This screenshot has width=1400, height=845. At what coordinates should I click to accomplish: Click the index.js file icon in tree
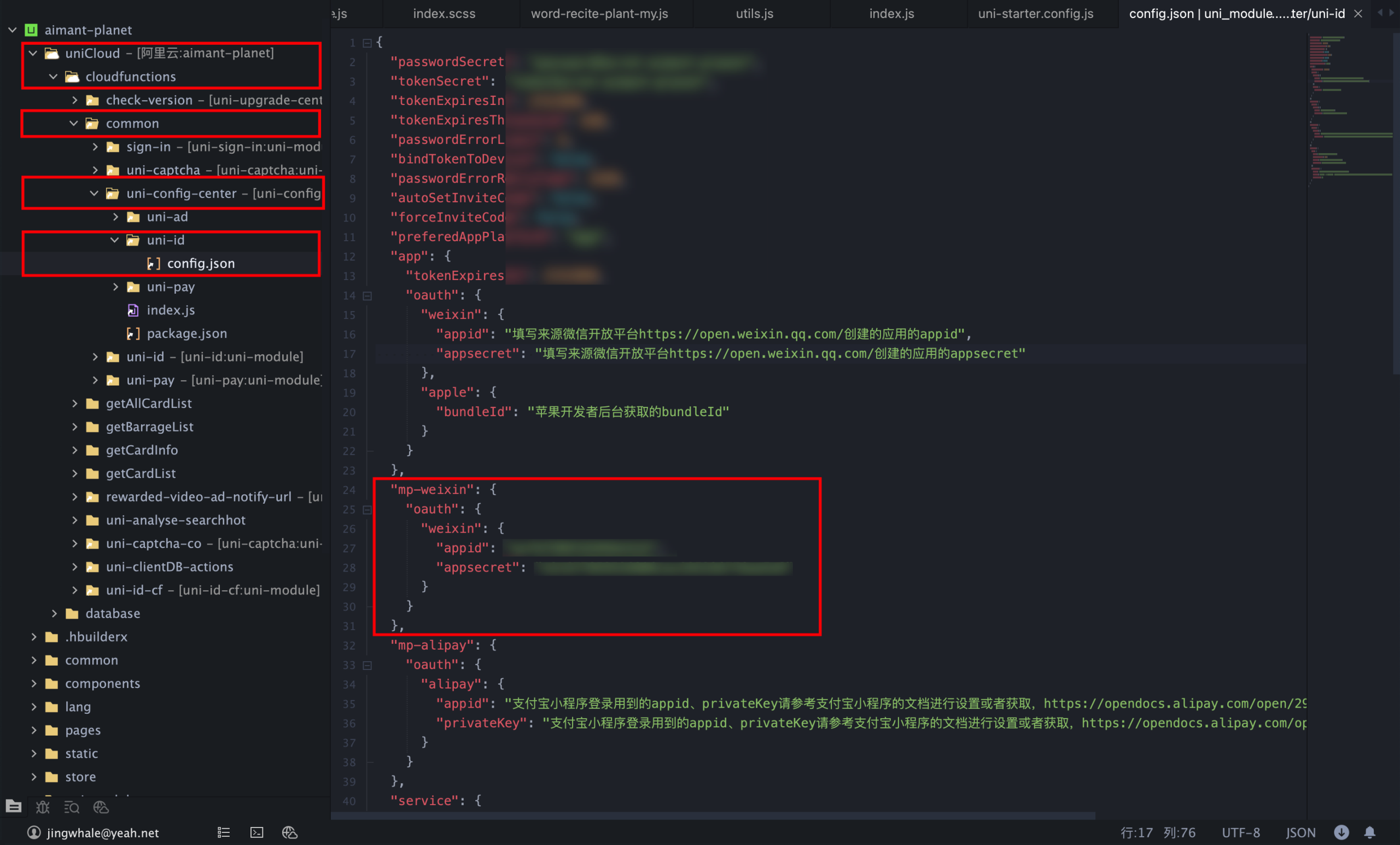click(133, 310)
